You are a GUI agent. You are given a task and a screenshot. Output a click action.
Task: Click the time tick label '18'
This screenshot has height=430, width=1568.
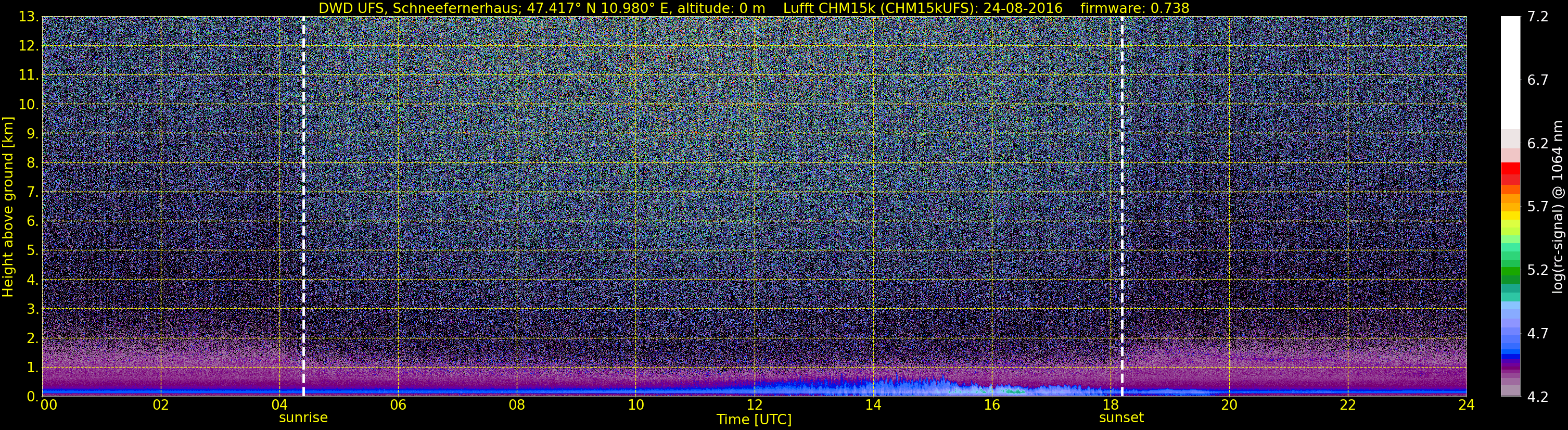click(1110, 405)
